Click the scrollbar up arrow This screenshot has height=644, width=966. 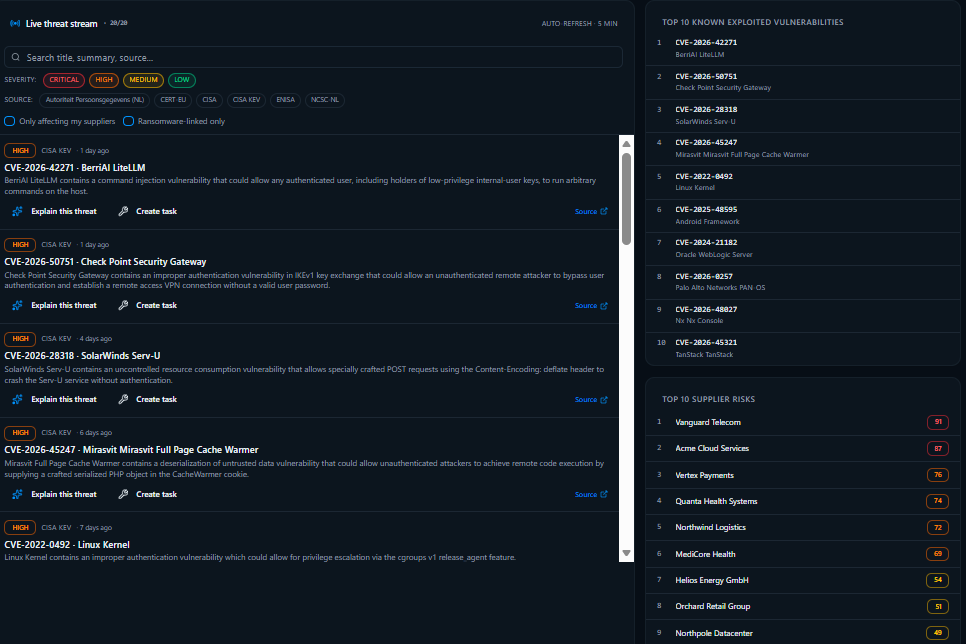coord(627,144)
